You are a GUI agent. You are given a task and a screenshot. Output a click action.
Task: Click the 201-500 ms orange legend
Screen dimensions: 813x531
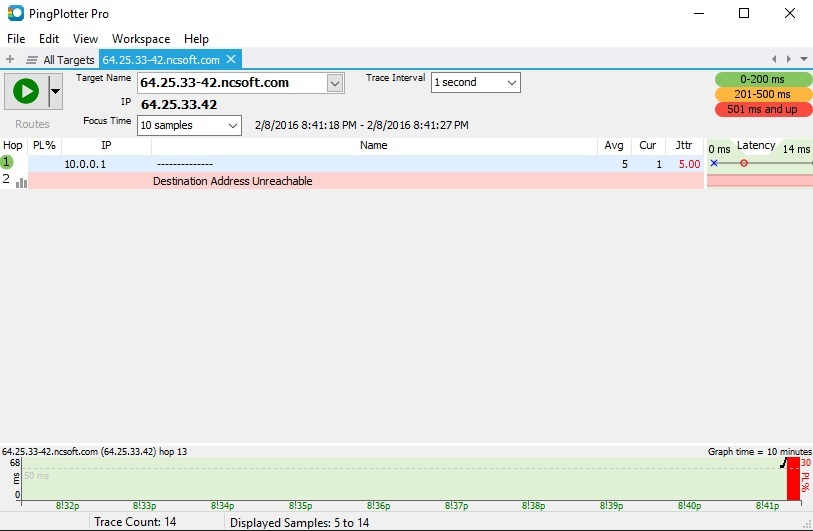point(762,94)
